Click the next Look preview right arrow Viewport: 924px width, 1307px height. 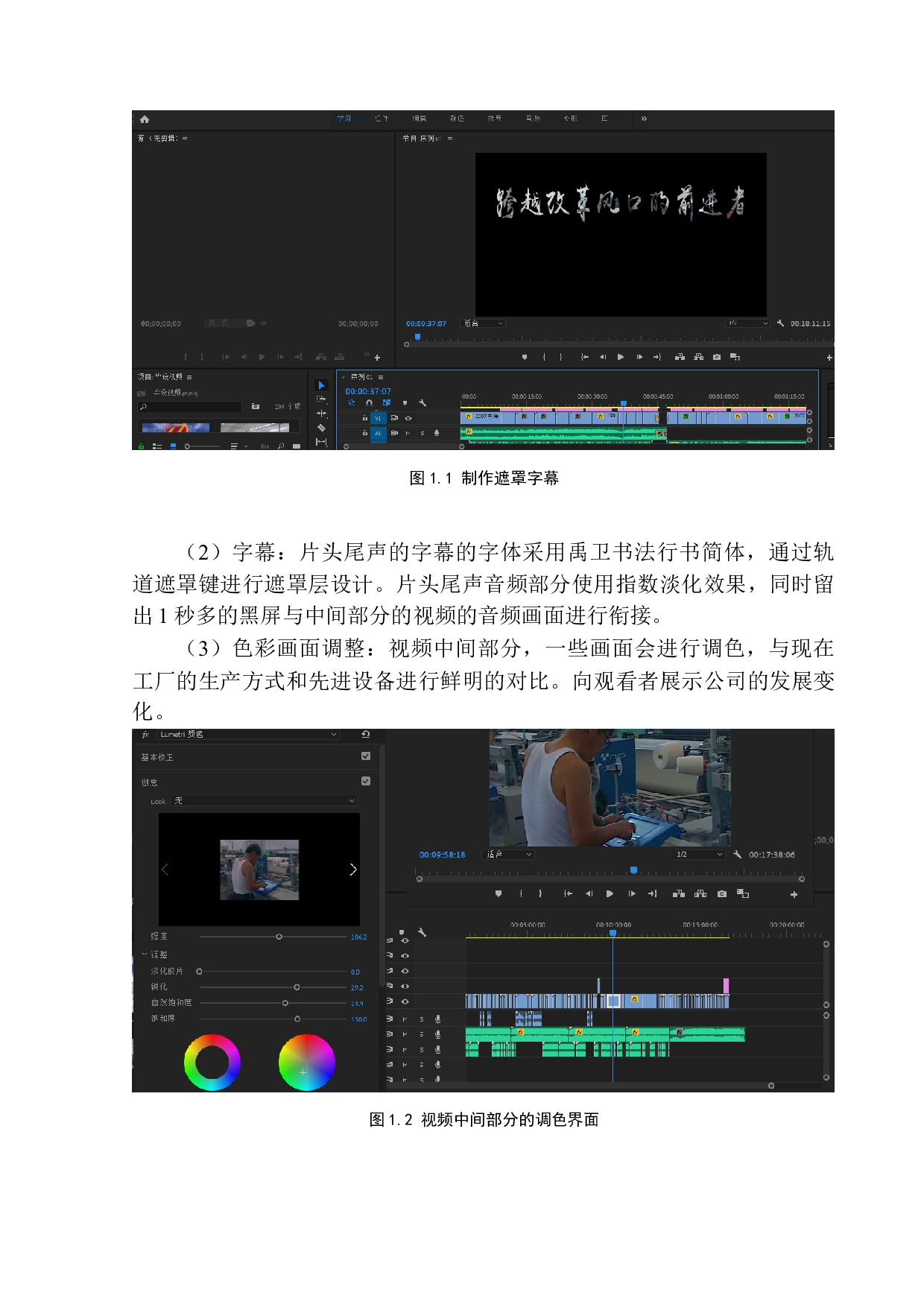(x=352, y=870)
